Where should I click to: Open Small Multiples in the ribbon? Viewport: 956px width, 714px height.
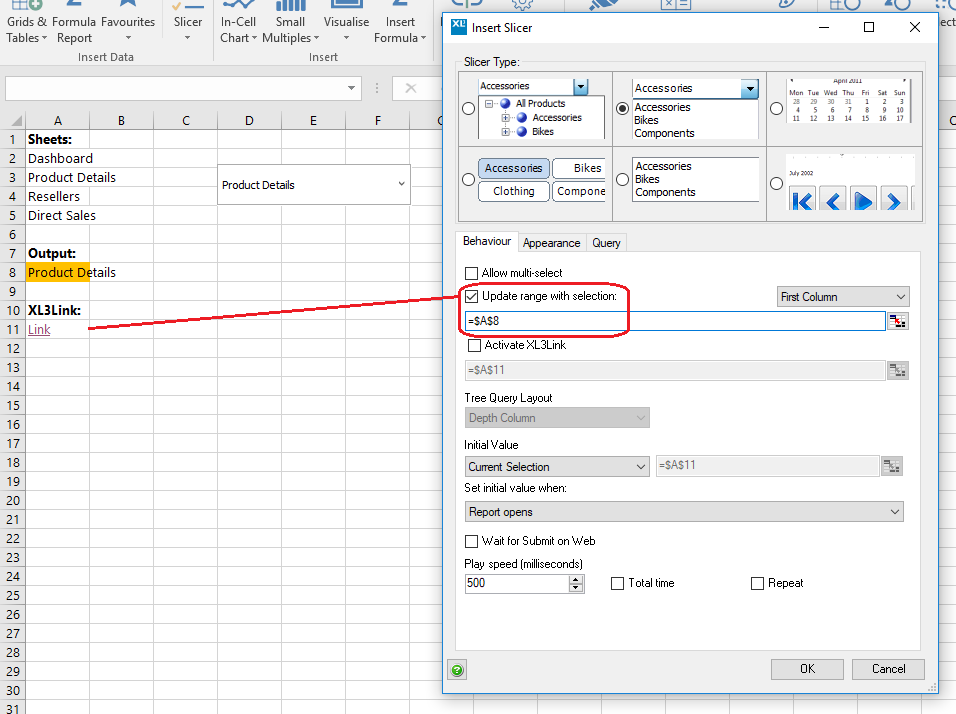pyautogui.click(x=290, y=24)
